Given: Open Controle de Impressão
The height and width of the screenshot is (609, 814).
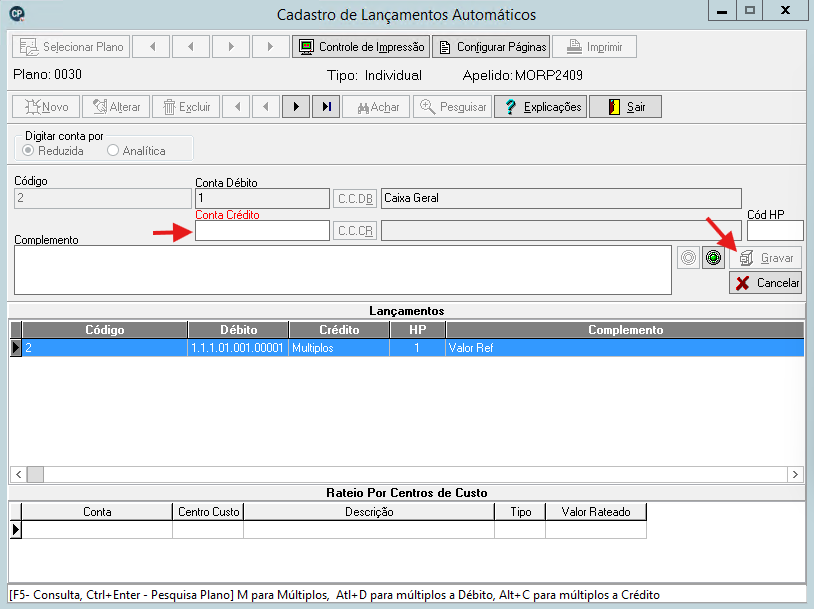Looking at the screenshot, I should pyautogui.click(x=361, y=47).
